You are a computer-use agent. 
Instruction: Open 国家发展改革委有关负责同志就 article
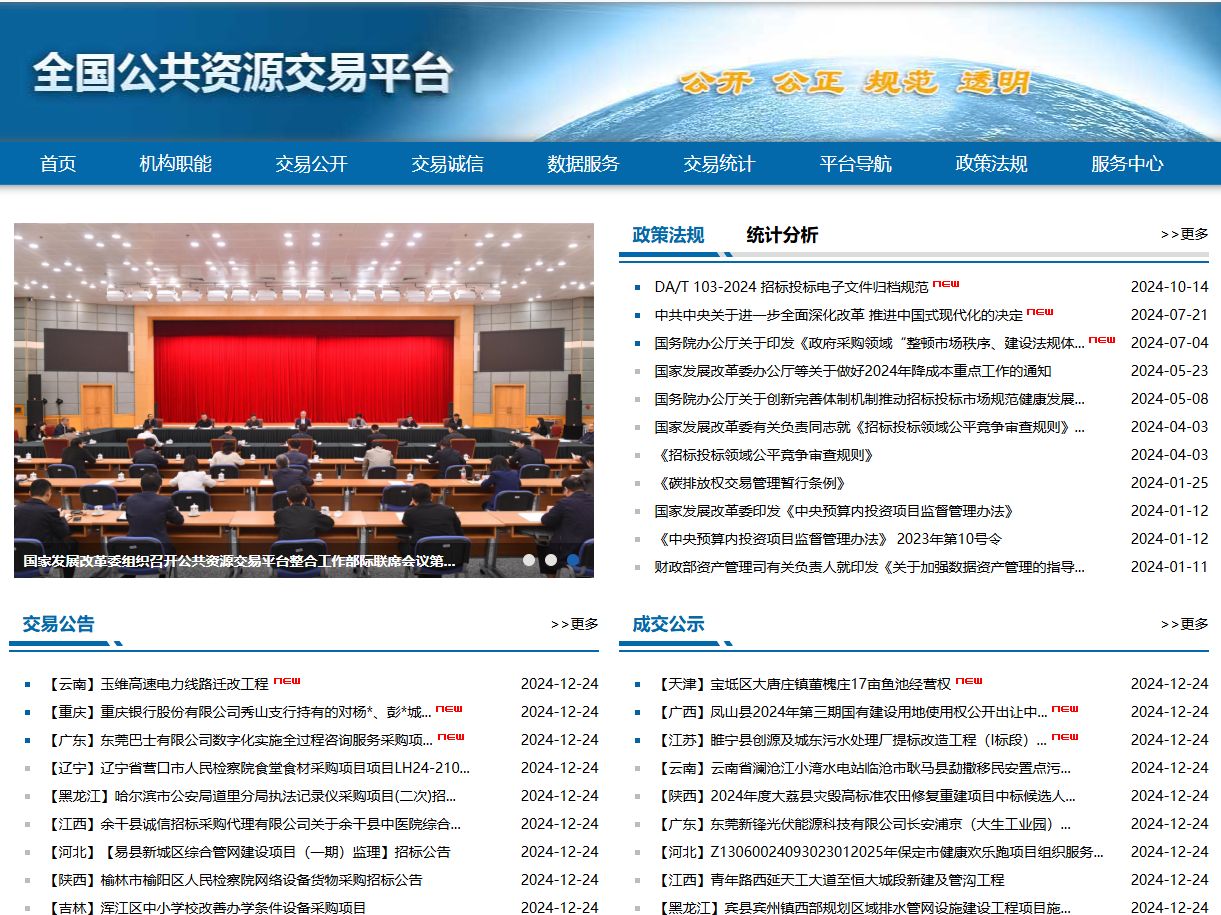coord(870,427)
